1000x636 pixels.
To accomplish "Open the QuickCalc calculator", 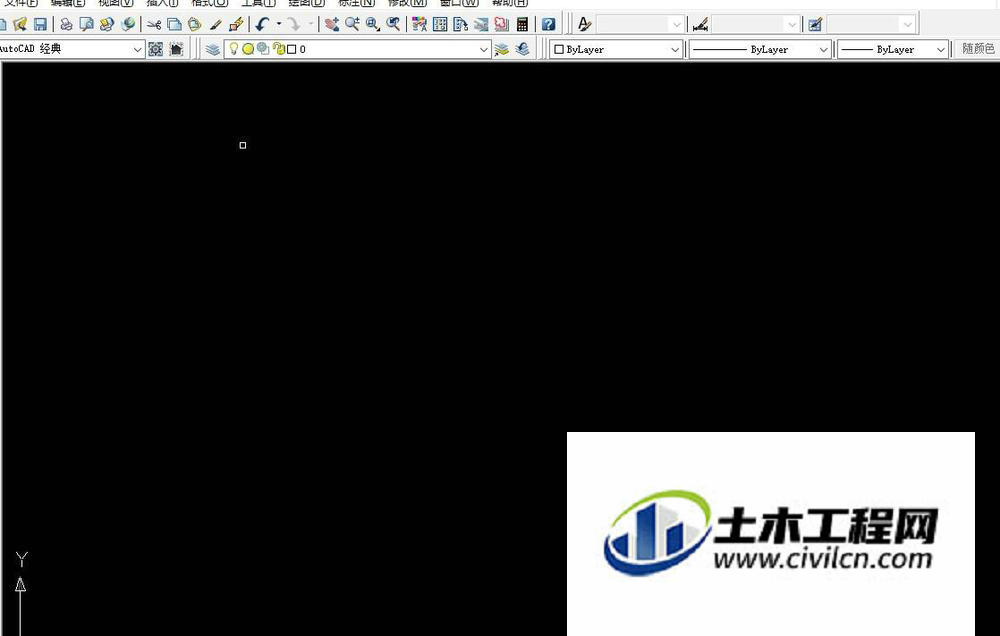I will click(x=522, y=25).
